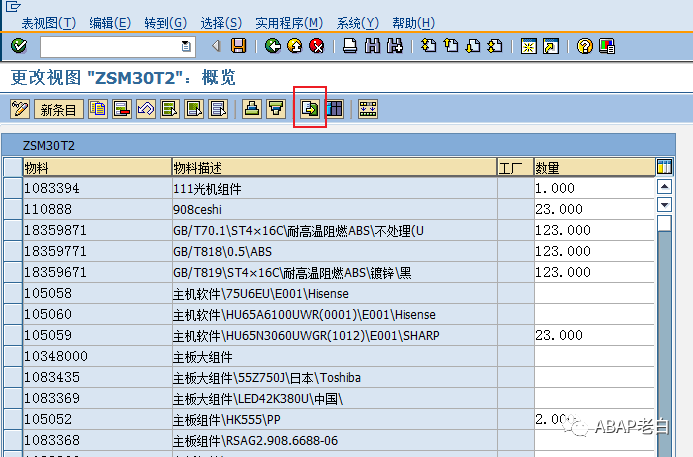
Task: Exit with the yellow up-arrow icon
Action: click(295, 46)
